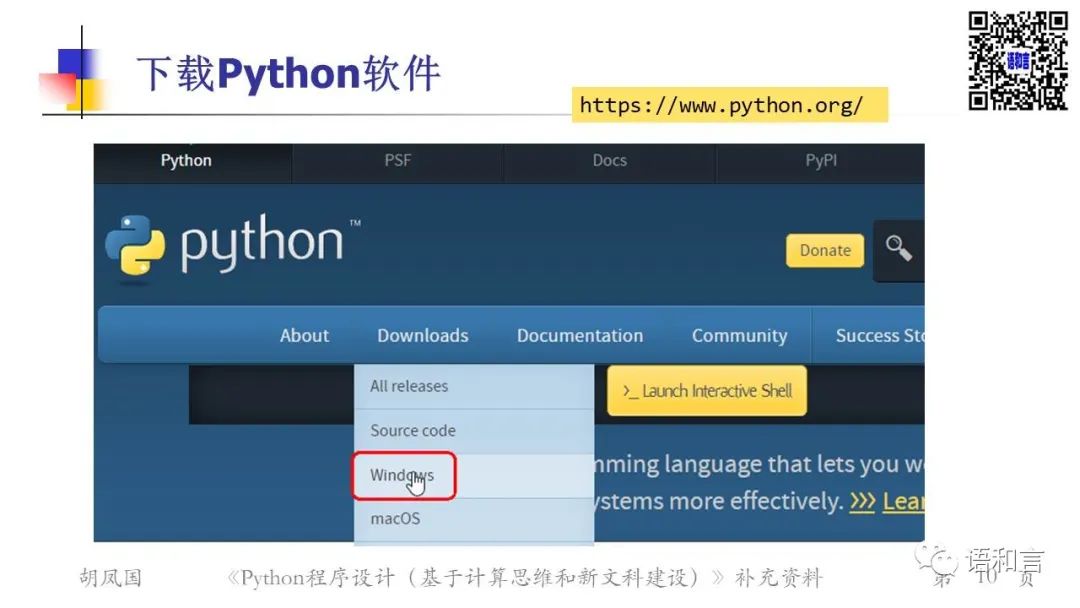Image resolution: width=1080 pixels, height=608 pixels.
Task: Choose All releases from Downloads dropdown
Action: point(474,386)
